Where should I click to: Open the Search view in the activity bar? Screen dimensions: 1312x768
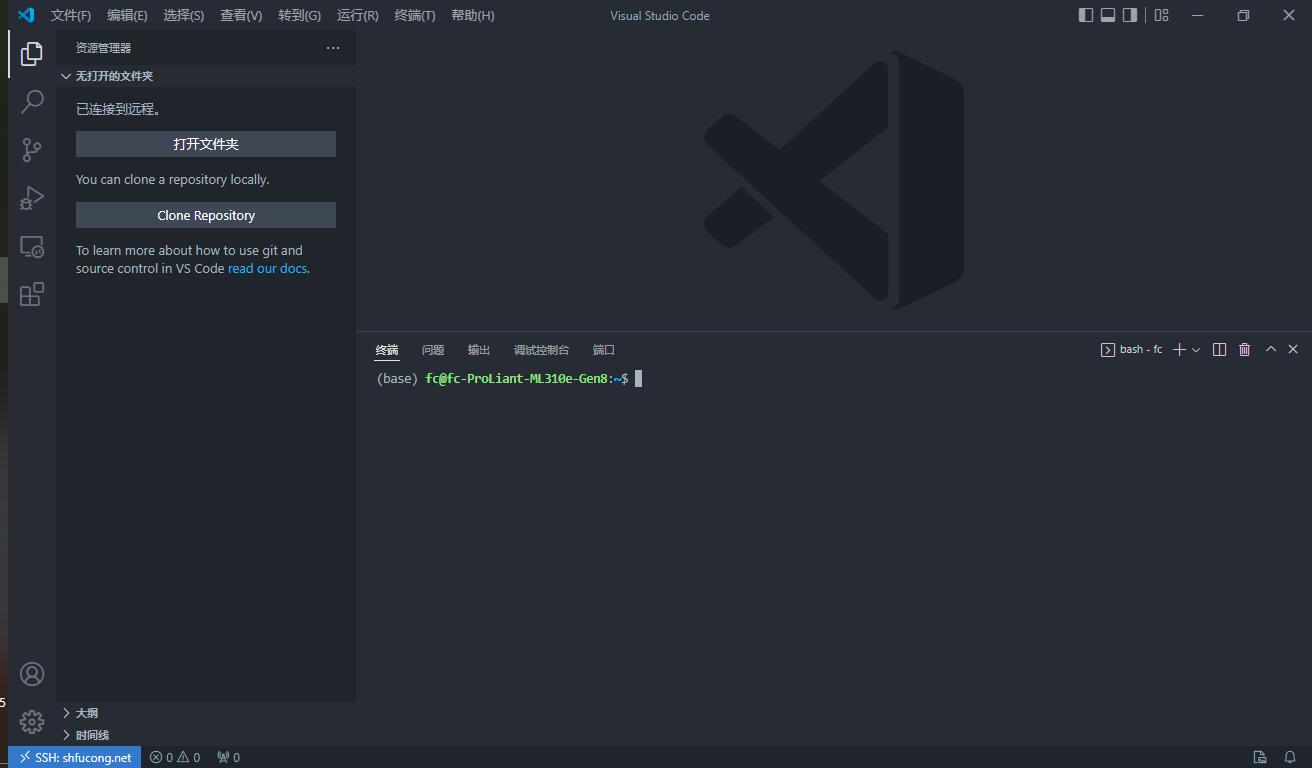pyautogui.click(x=32, y=101)
